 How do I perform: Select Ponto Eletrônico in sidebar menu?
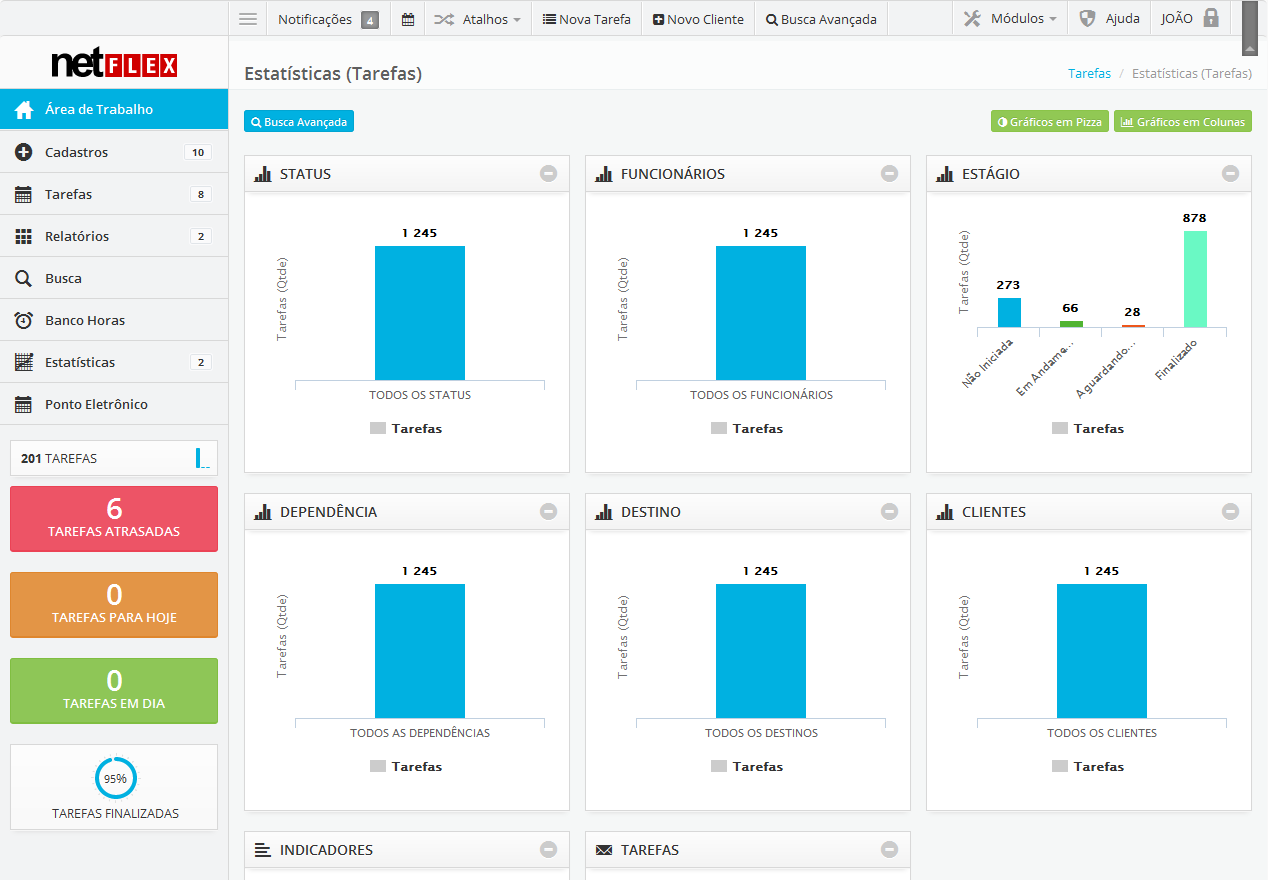(96, 405)
